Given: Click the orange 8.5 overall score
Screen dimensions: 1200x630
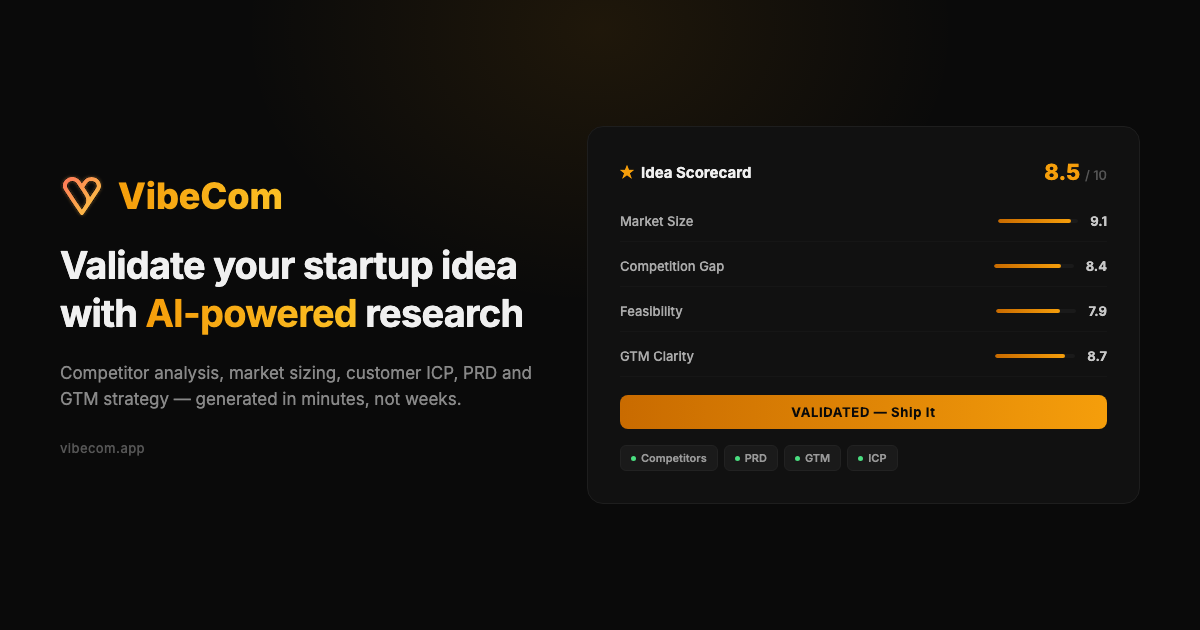Looking at the screenshot, I should [1063, 172].
